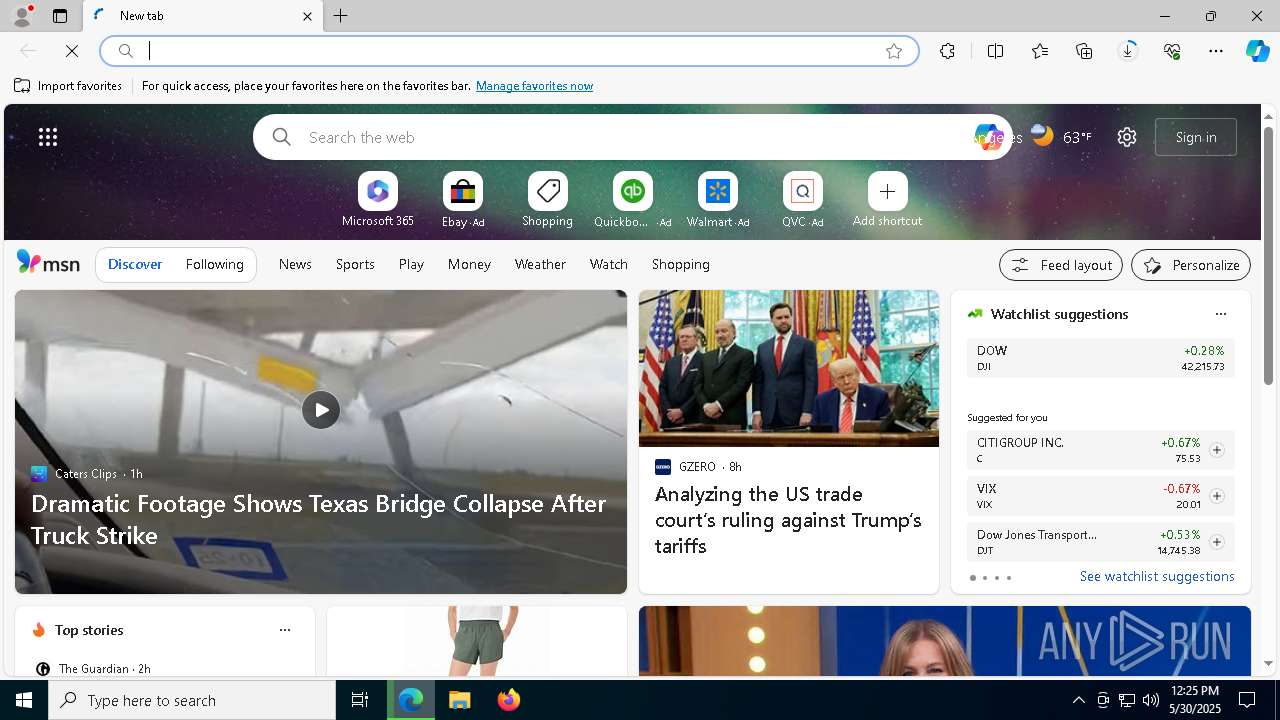This screenshot has width=1280, height=720.
Task: Open the Watch menu item
Action: click(x=608, y=264)
